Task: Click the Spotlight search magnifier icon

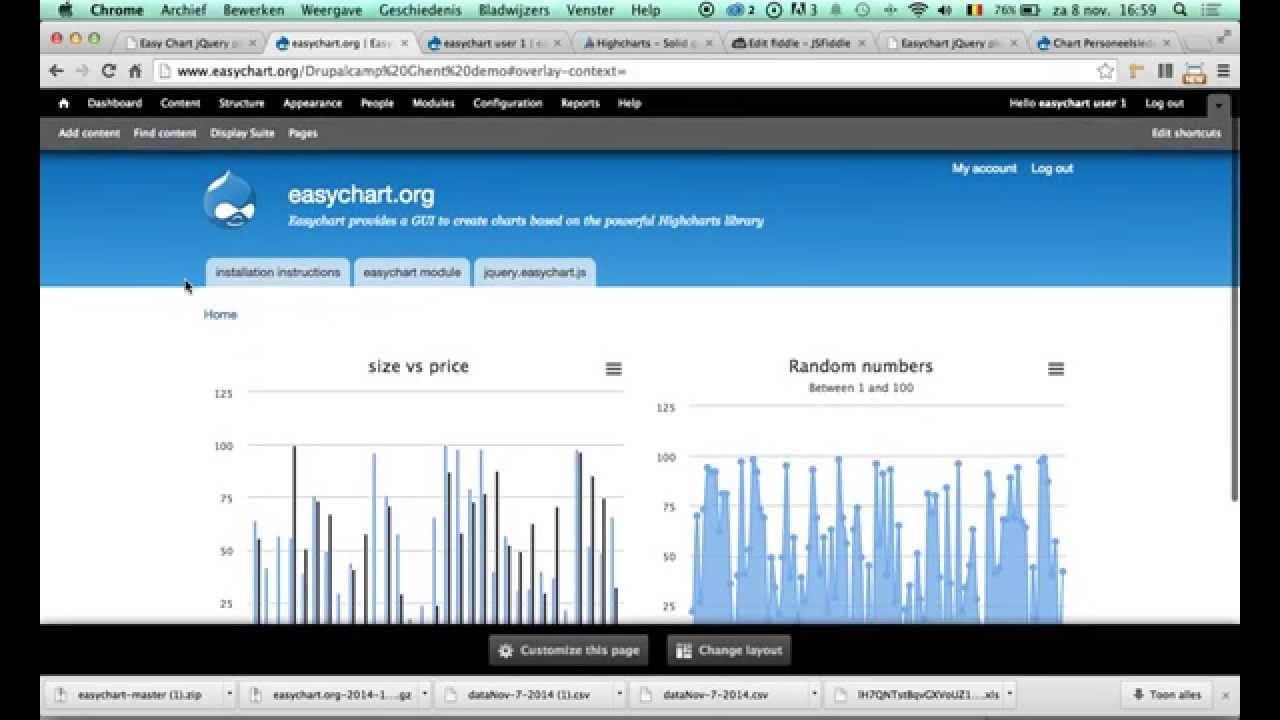Action: 1181,10
